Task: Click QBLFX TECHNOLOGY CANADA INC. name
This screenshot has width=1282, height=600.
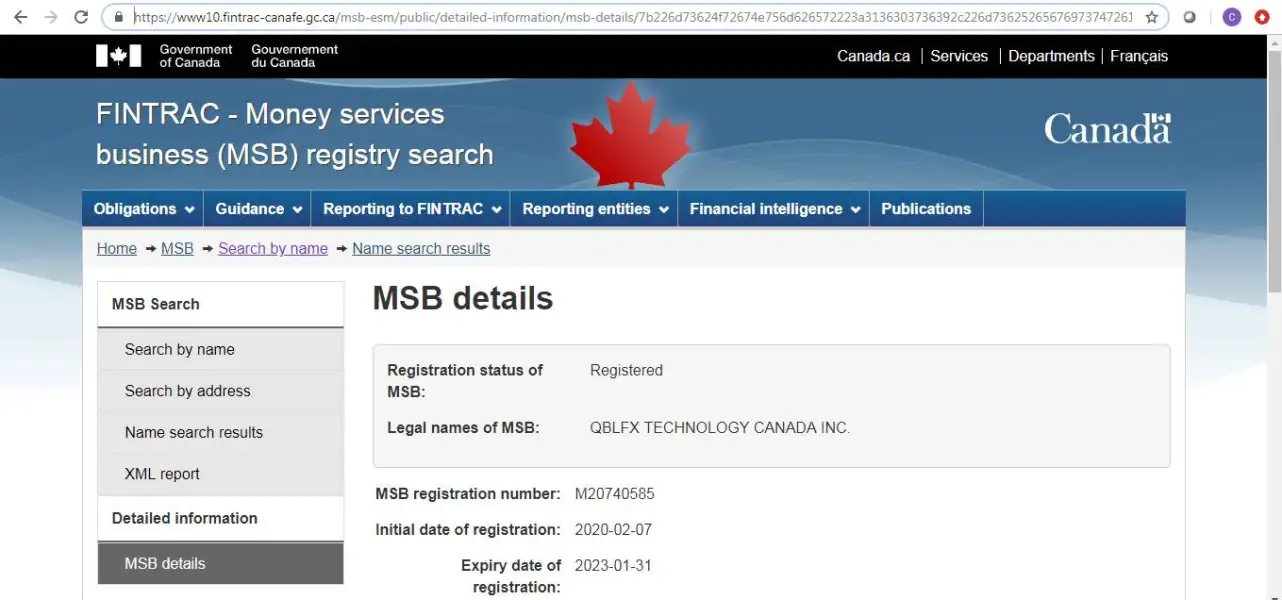Action: 720,428
